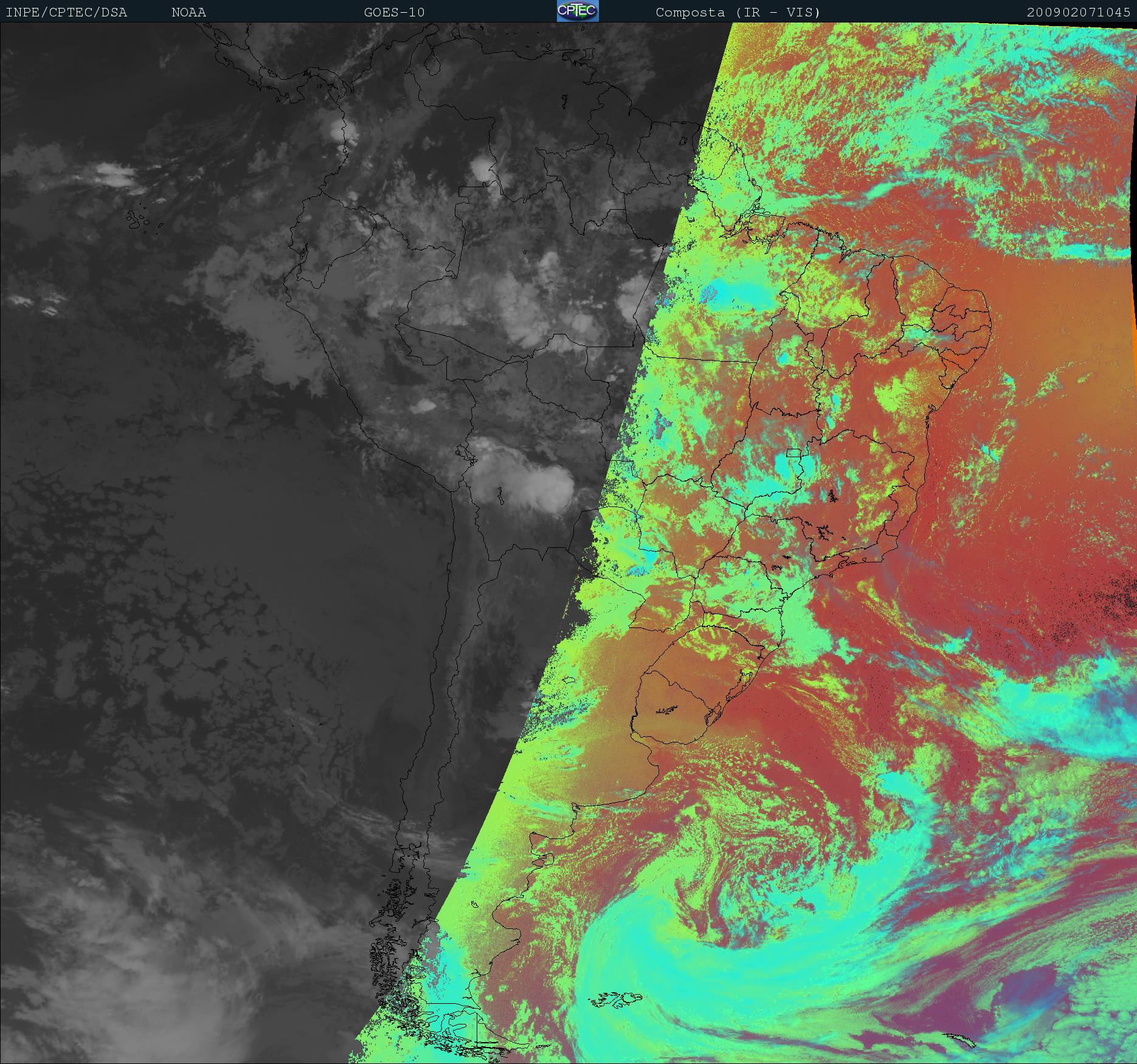Click the GOES-10 satellite label
Image resolution: width=1137 pixels, height=1064 pixels.
click(394, 12)
